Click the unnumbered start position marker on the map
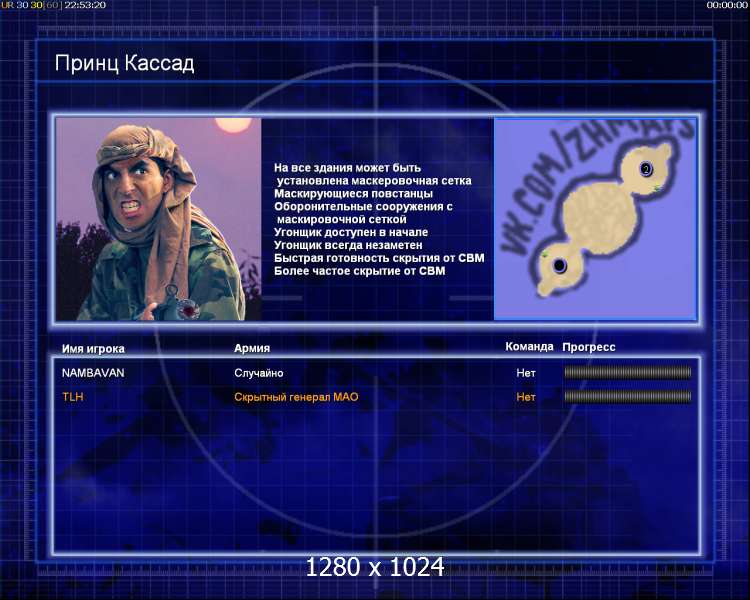 pyautogui.click(x=559, y=265)
